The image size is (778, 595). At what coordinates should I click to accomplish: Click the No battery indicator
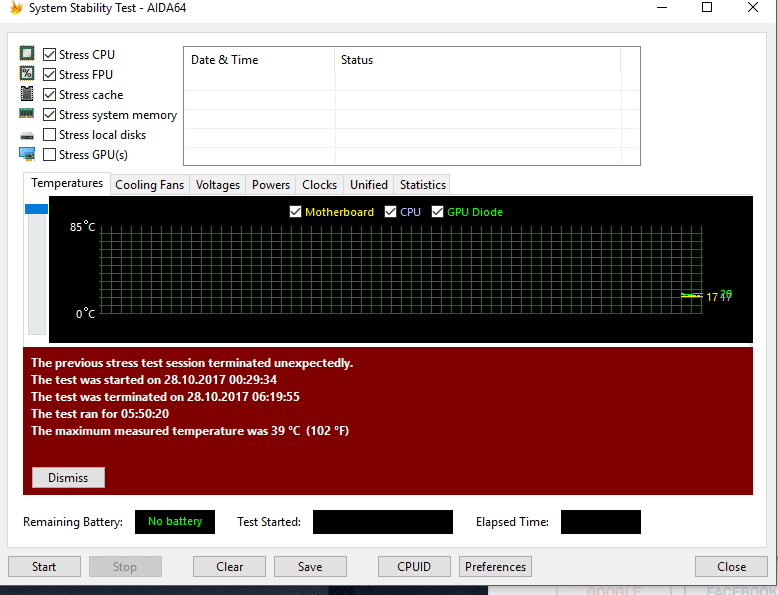tap(175, 522)
